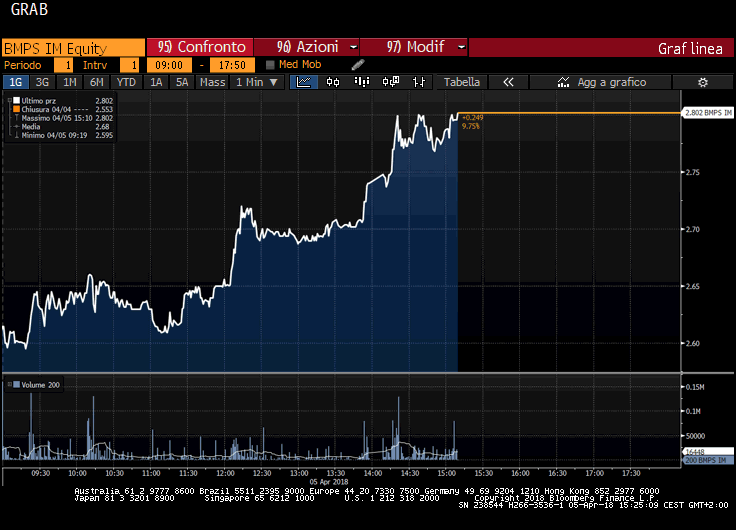
Task: Click the 17:50 end time field
Action: [232, 65]
